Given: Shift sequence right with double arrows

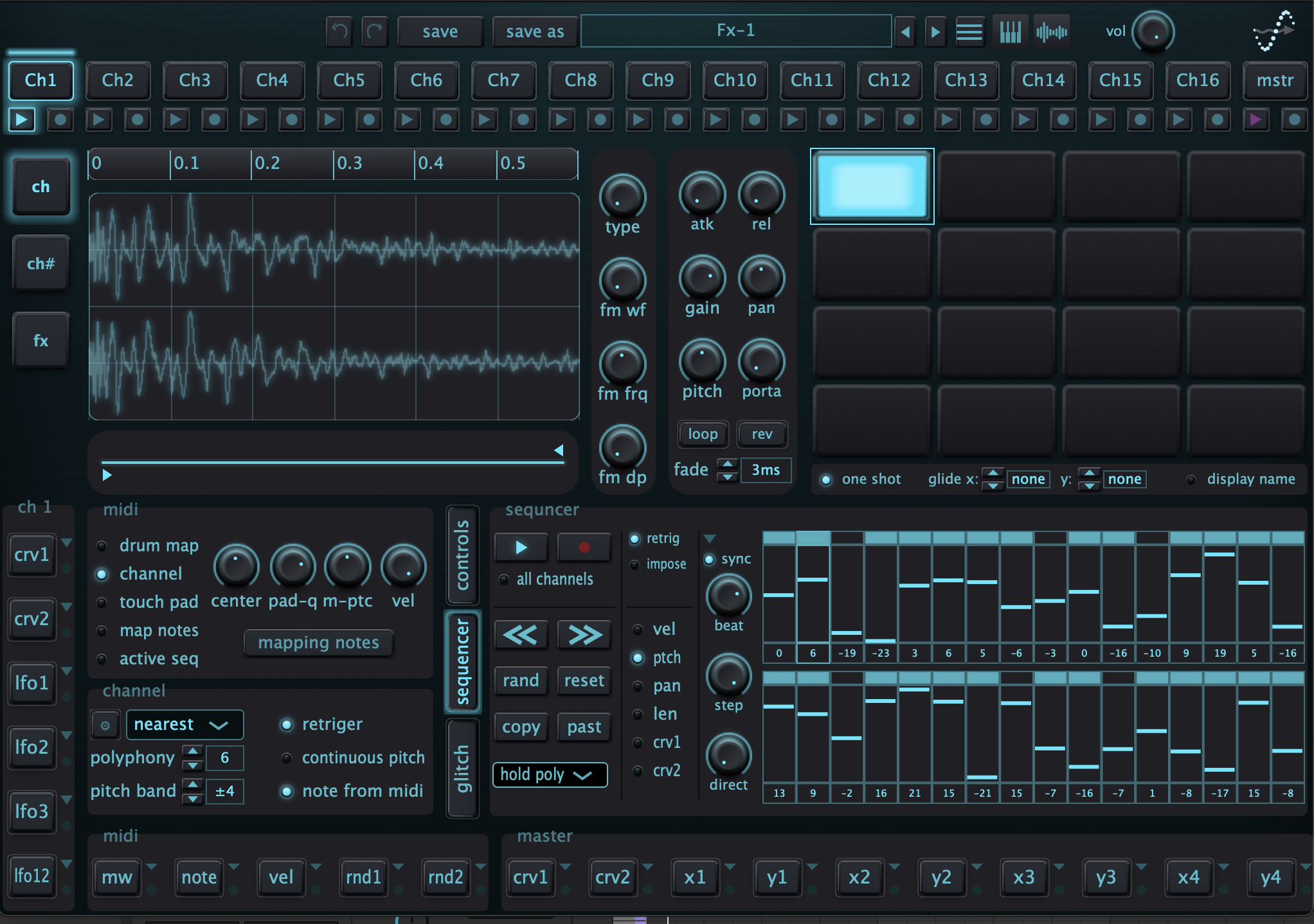Looking at the screenshot, I should 584,635.
